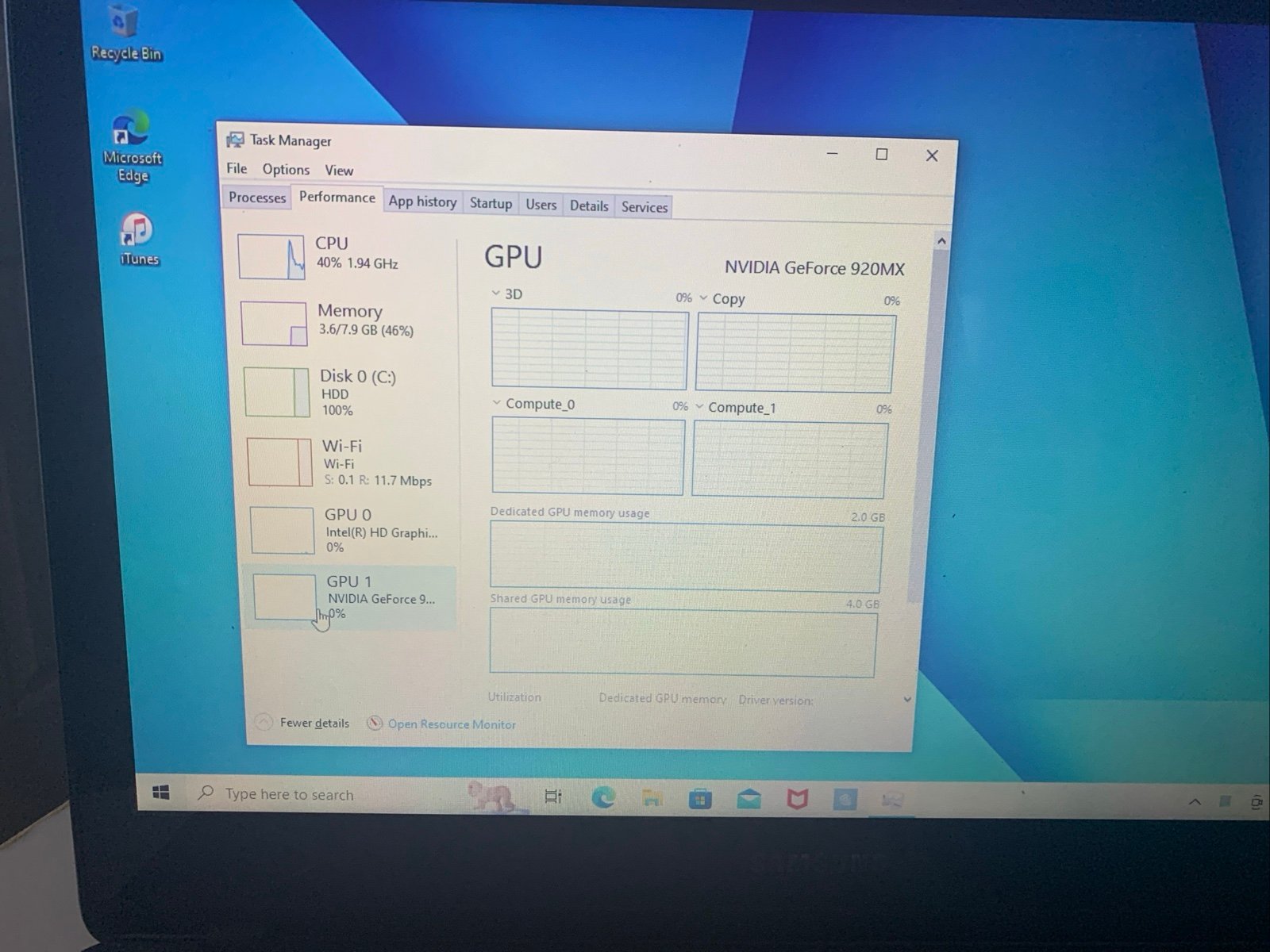Open the Mail app from the taskbar
This screenshot has height=952, width=1270.
click(x=749, y=800)
